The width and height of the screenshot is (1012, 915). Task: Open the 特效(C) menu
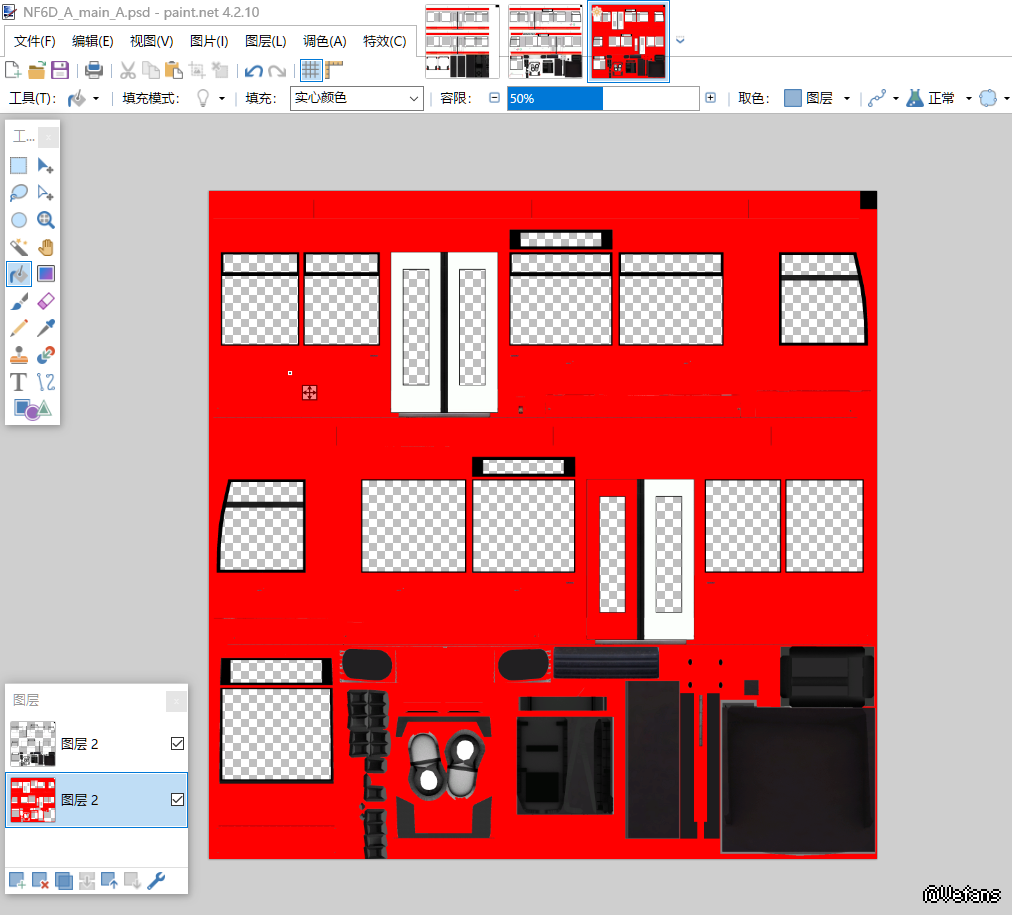[x=384, y=41]
